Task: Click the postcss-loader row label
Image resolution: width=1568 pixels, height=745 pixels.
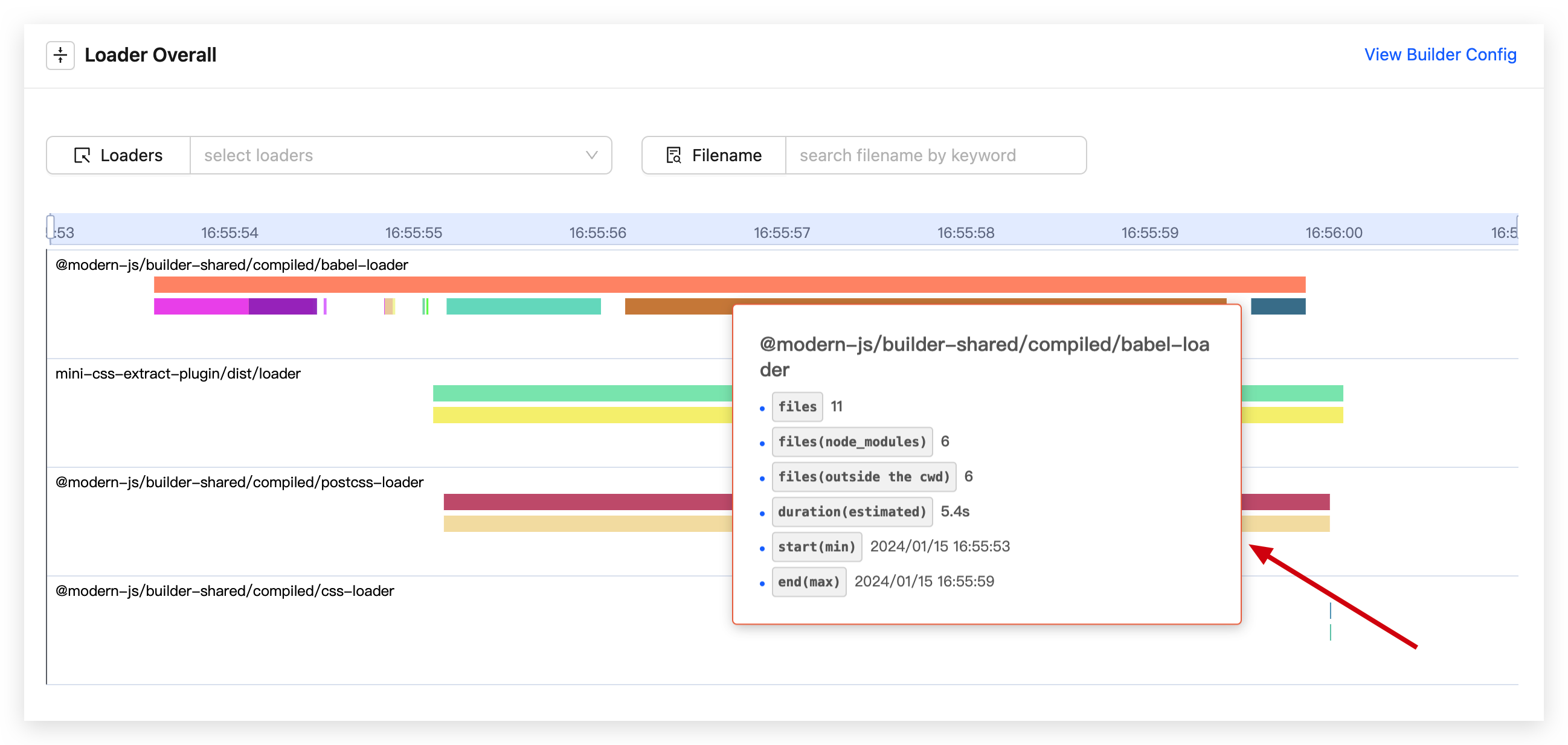Action: coord(239,482)
